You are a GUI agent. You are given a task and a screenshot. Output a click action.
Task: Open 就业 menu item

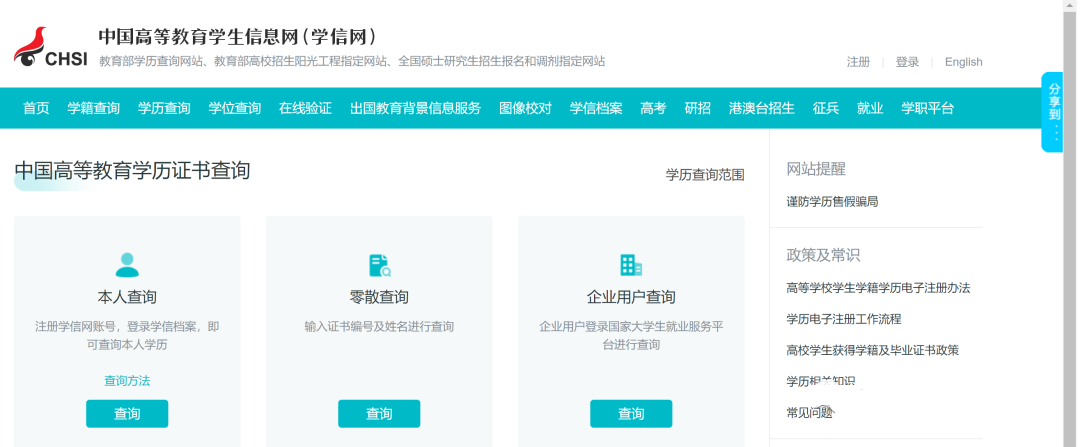[x=870, y=108]
